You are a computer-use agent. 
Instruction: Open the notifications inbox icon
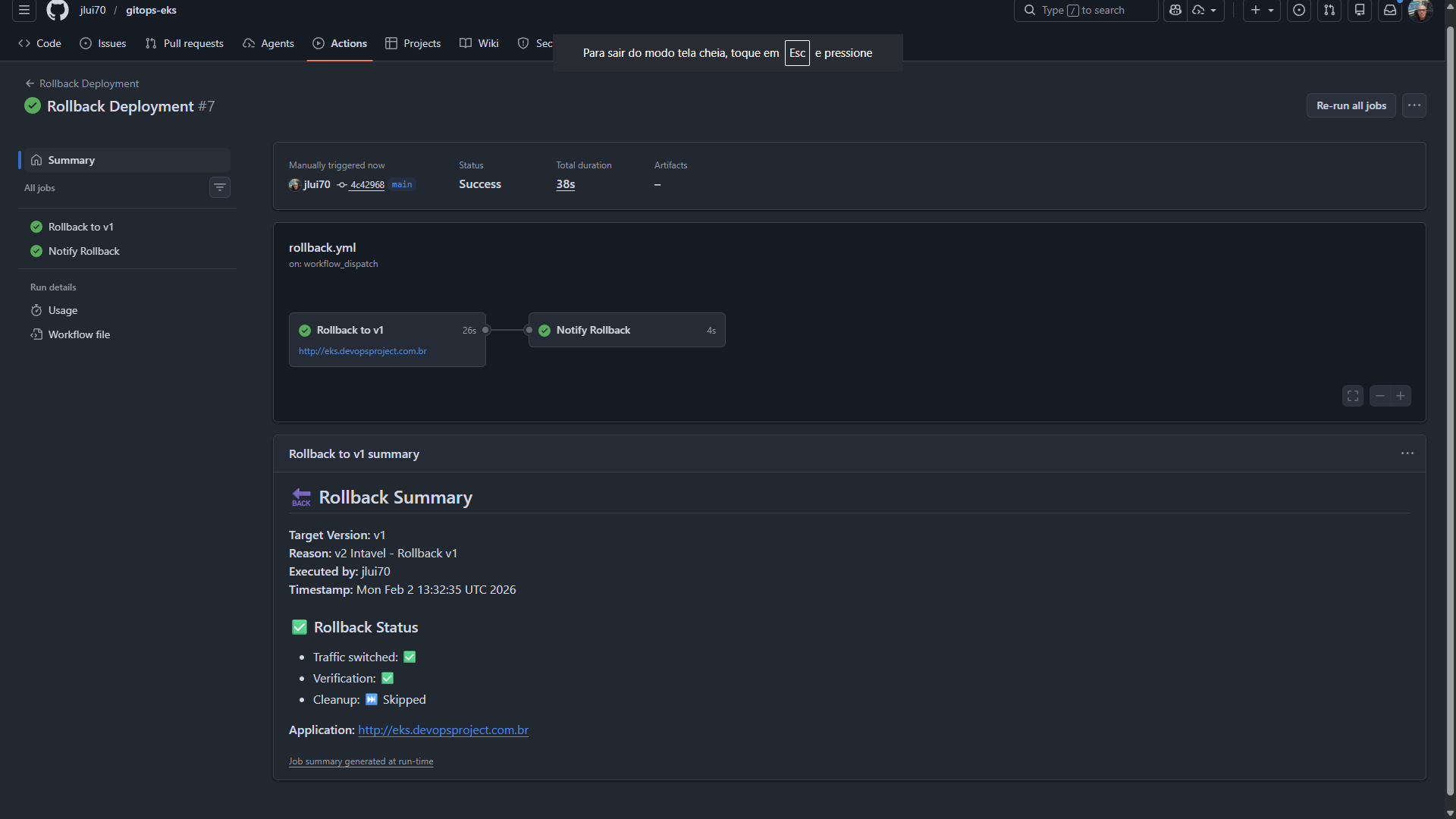[x=1390, y=11]
